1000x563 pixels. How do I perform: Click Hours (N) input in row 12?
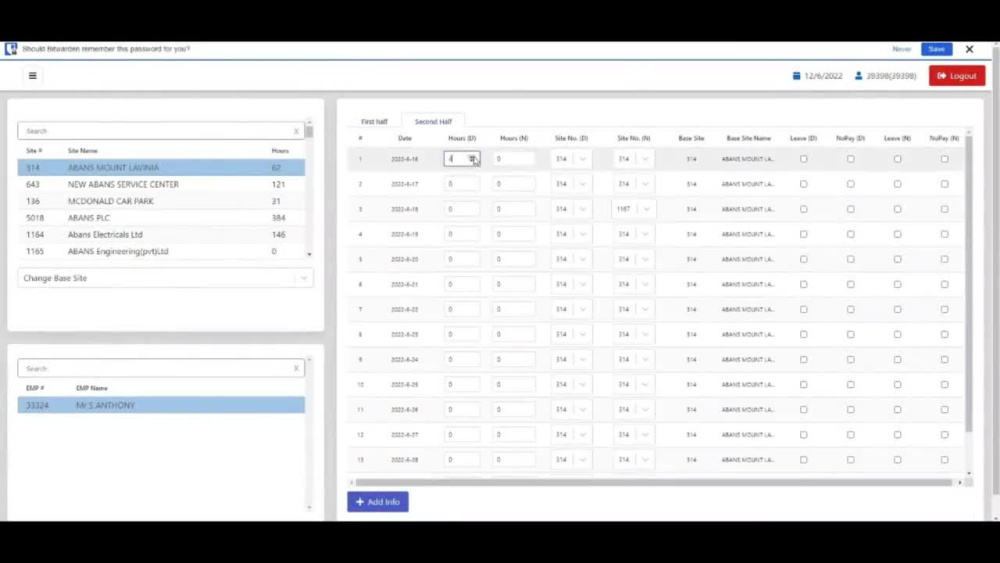513,435
